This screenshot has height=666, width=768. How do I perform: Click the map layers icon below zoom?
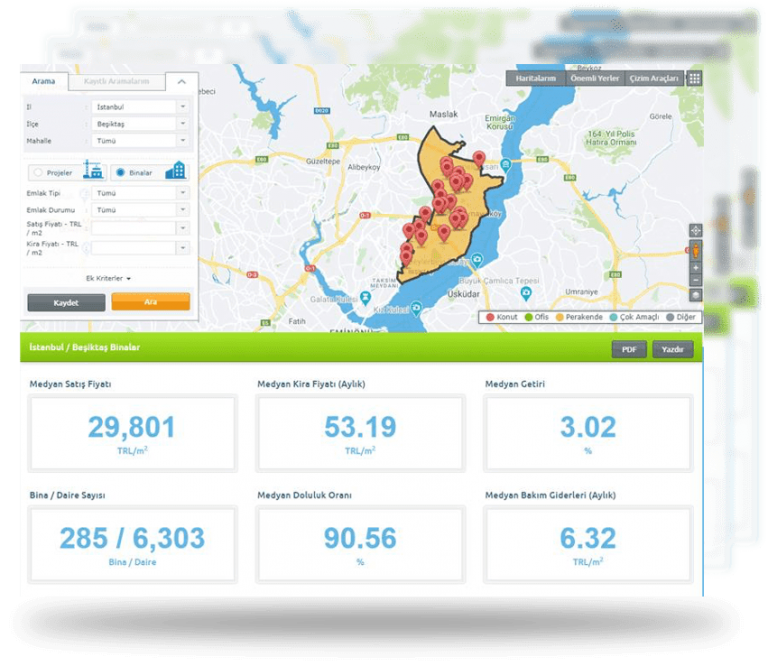[x=696, y=295]
